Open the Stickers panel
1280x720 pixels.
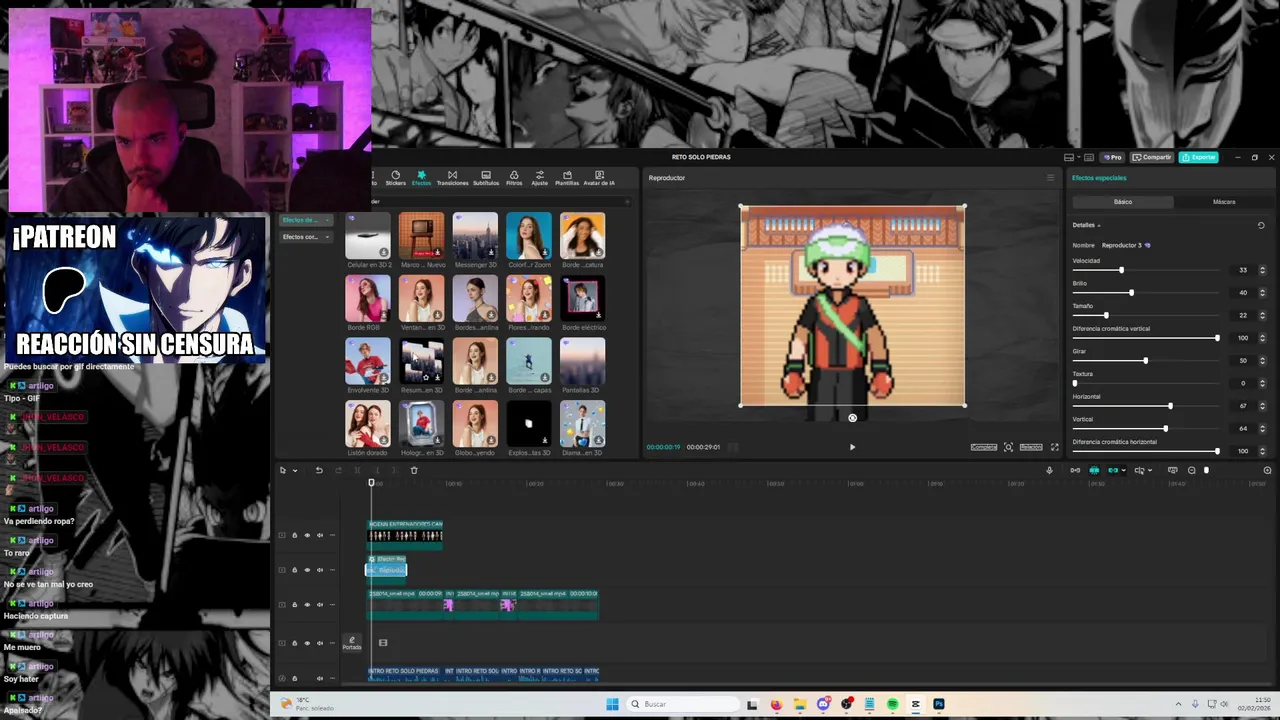click(x=395, y=178)
